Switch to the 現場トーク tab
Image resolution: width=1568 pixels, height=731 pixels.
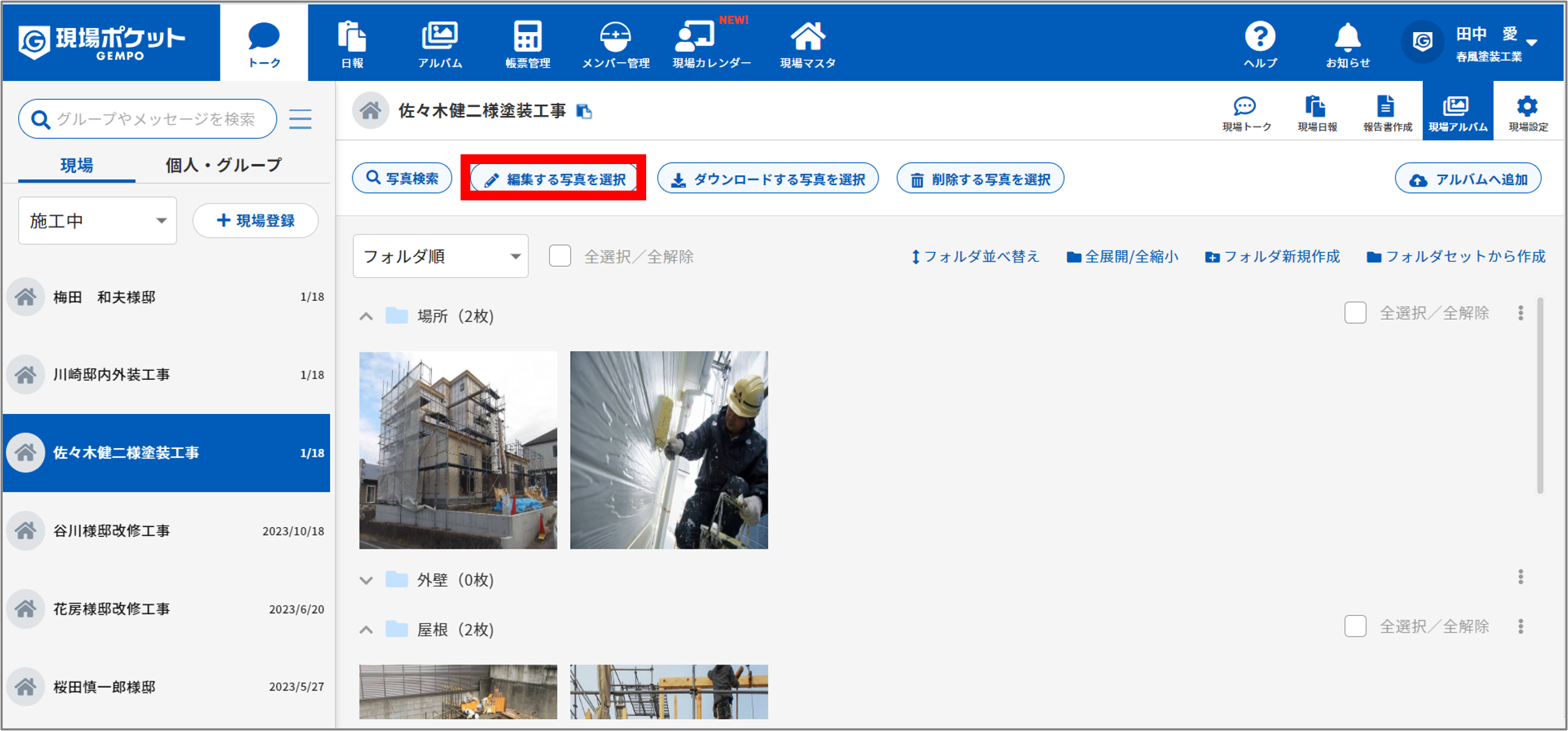pos(1246,112)
